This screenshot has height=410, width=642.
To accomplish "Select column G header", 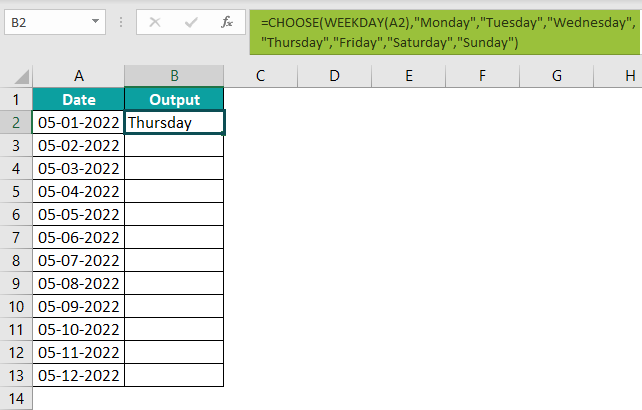I will [556, 76].
